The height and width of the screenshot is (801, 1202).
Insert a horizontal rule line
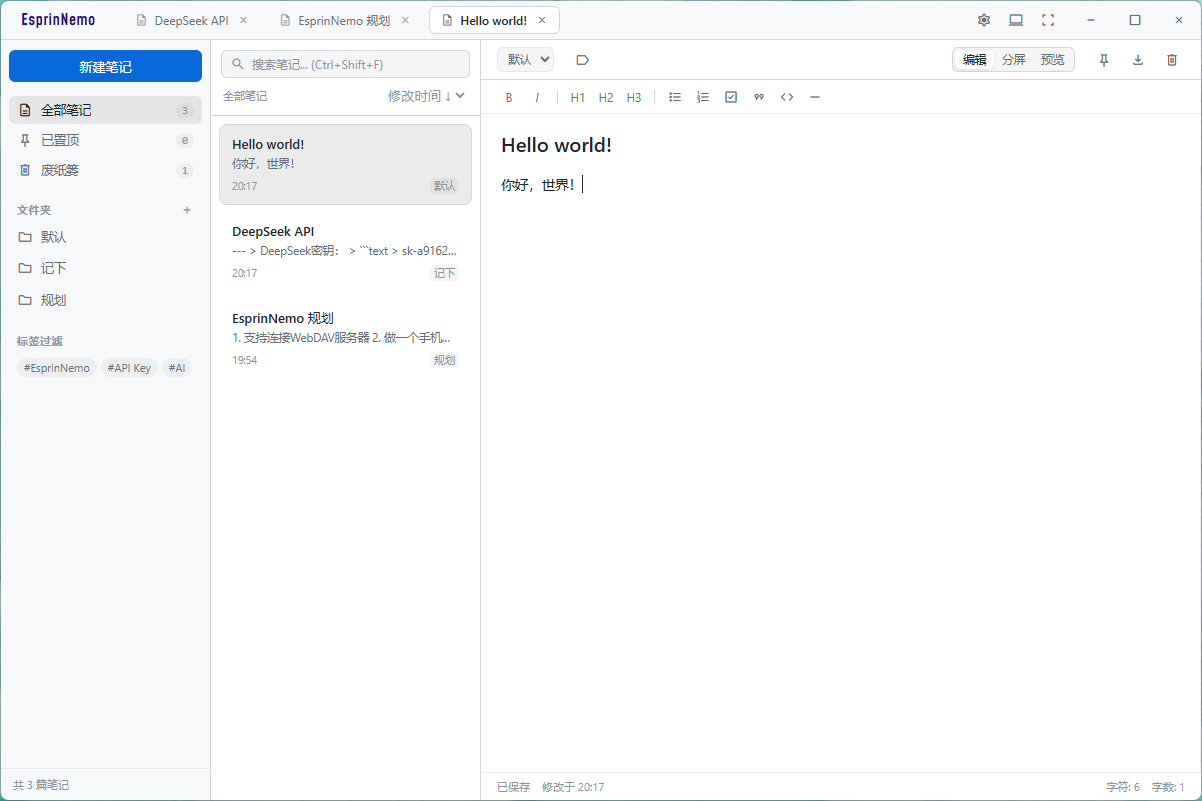[815, 97]
